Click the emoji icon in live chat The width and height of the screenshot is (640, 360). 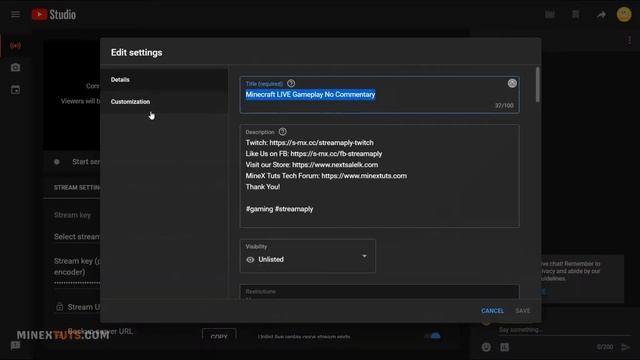[x=486, y=347]
